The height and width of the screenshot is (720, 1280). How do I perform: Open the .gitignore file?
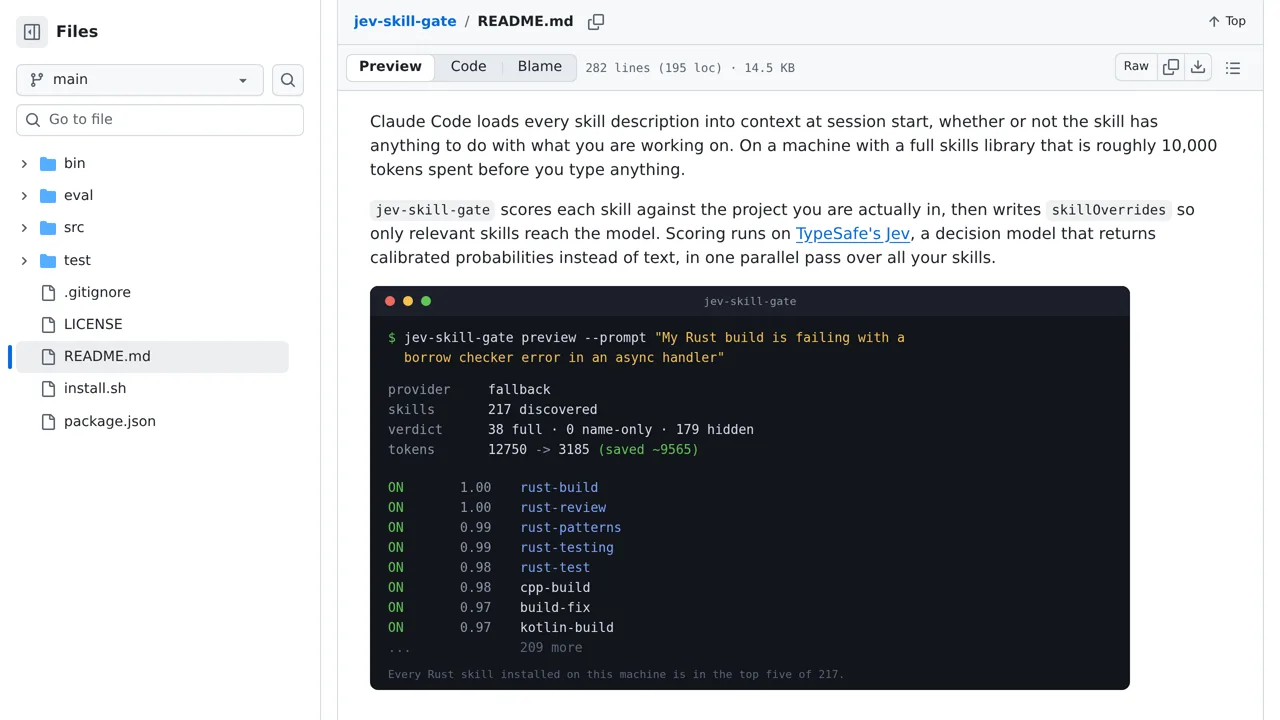[x=97, y=292]
